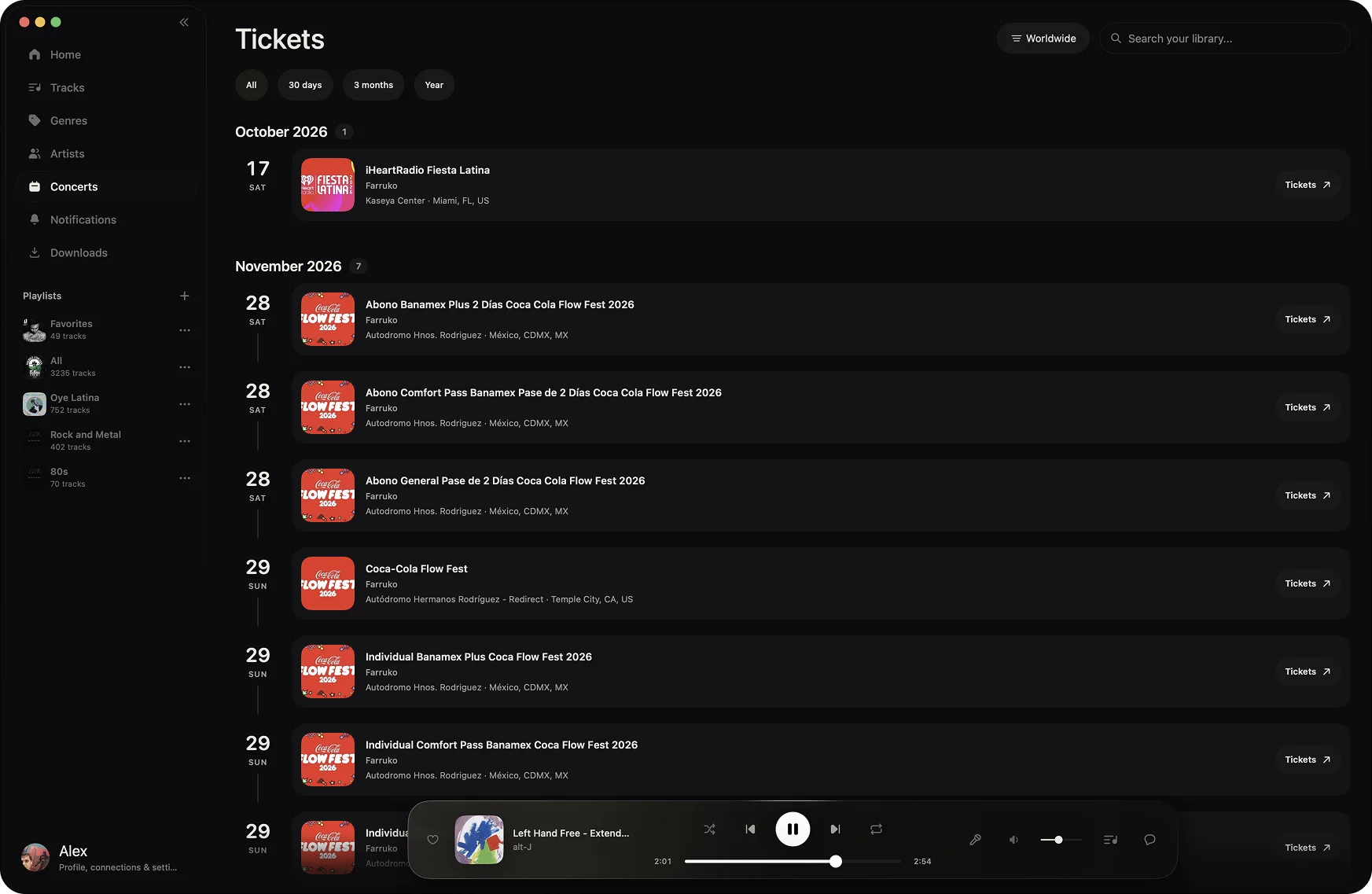Open Tickets for Individual Banamex Plus
Screen dimensions: 1372x894
(1308, 671)
